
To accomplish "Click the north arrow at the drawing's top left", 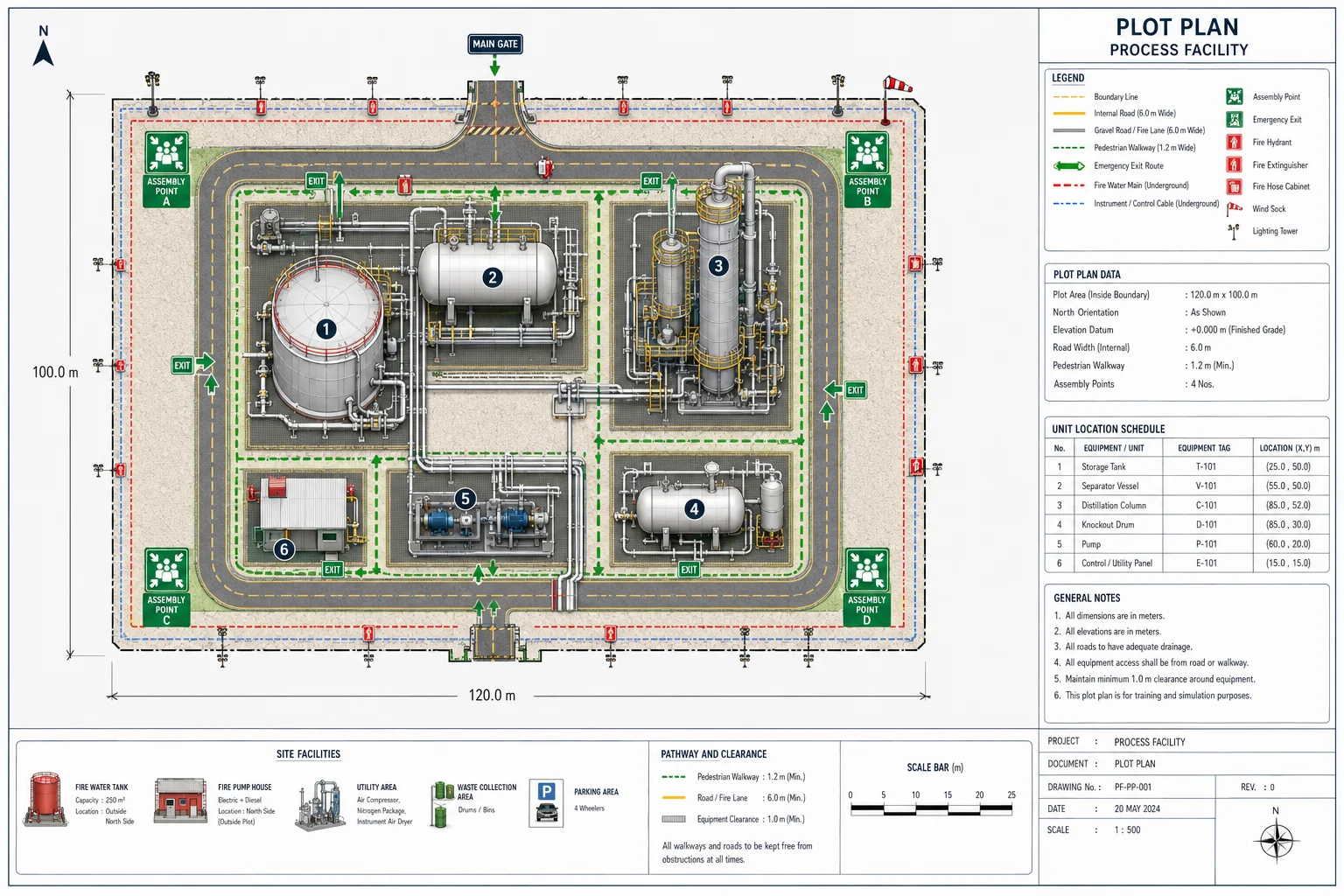I will coord(43,46).
